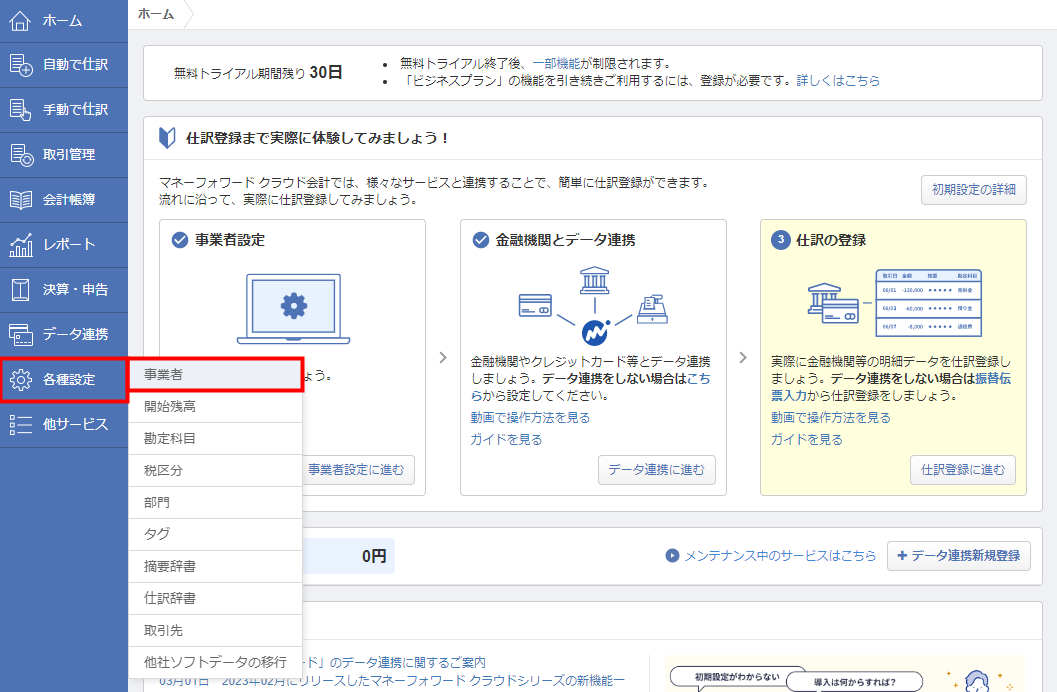Open 取引管理 menu
Image resolution: width=1057 pixels, height=692 pixels.
click(x=63, y=155)
